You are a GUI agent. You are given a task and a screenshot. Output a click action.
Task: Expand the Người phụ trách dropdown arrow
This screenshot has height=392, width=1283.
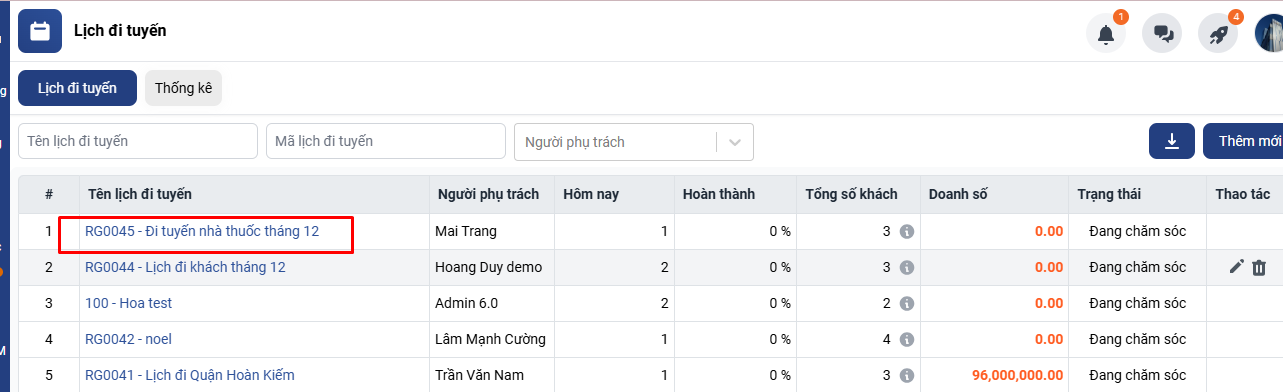pos(735,142)
